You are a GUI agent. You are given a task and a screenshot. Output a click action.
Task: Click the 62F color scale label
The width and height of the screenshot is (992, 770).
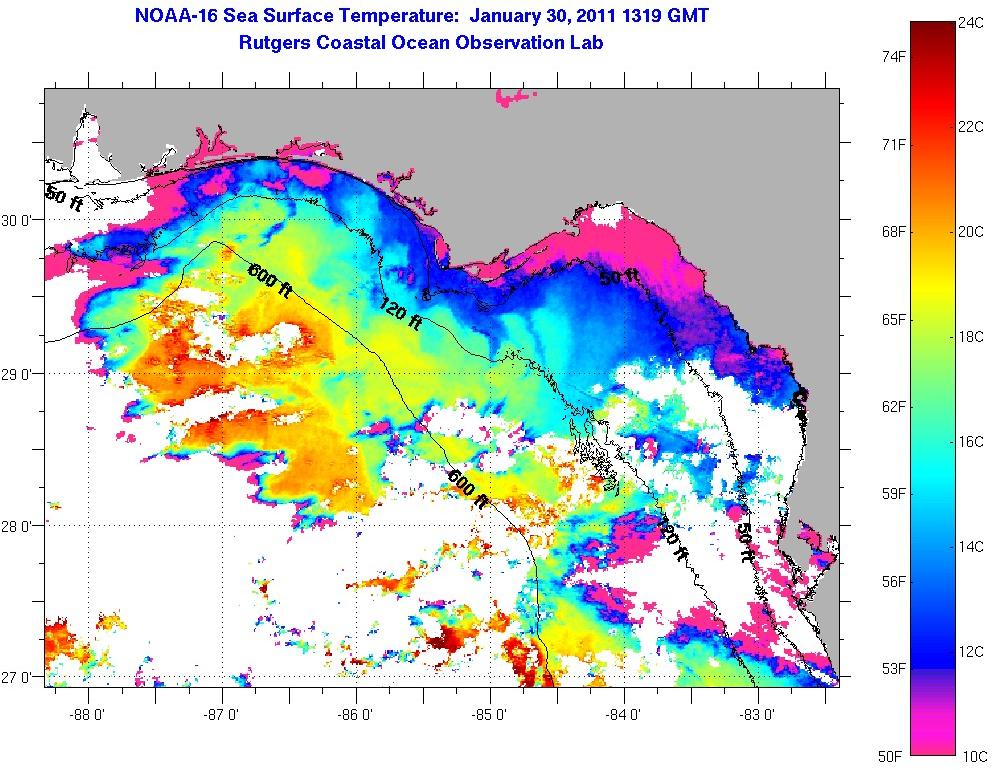pyautogui.click(x=894, y=406)
